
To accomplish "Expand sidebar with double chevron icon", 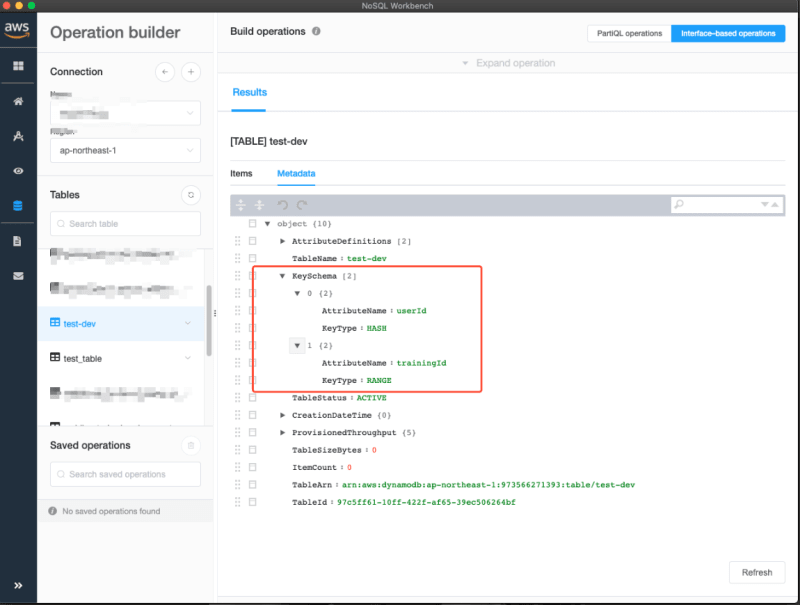I will 18,585.
